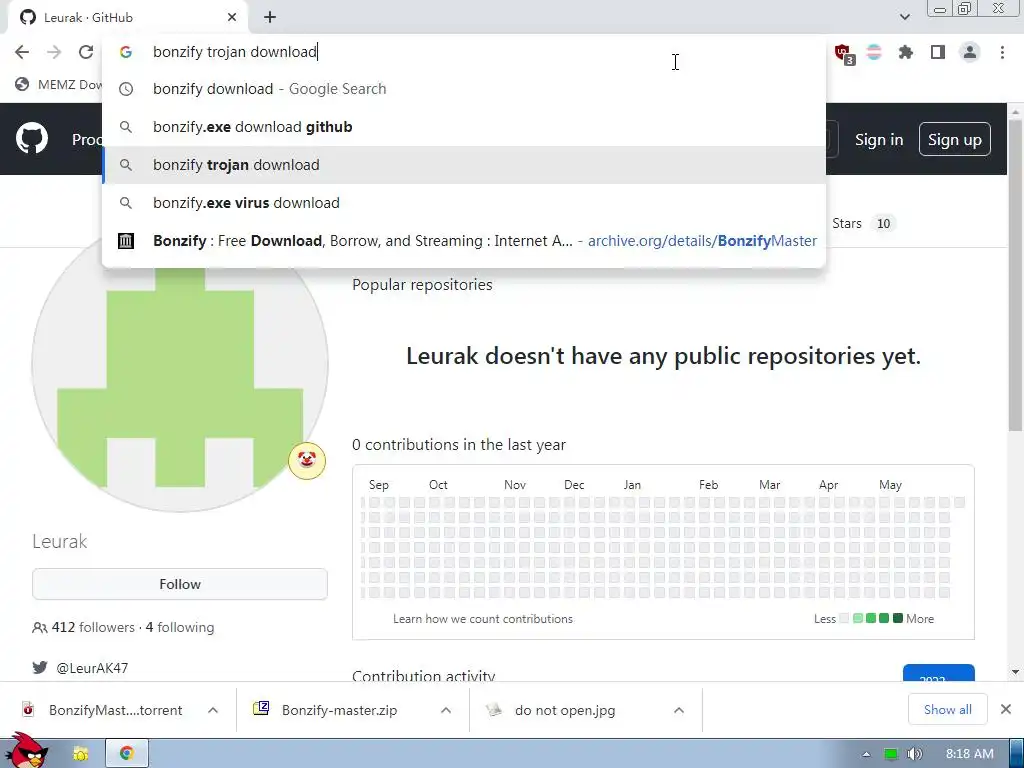Click the Chrome taskbar button
The height and width of the screenshot is (768, 1024).
click(127, 753)
